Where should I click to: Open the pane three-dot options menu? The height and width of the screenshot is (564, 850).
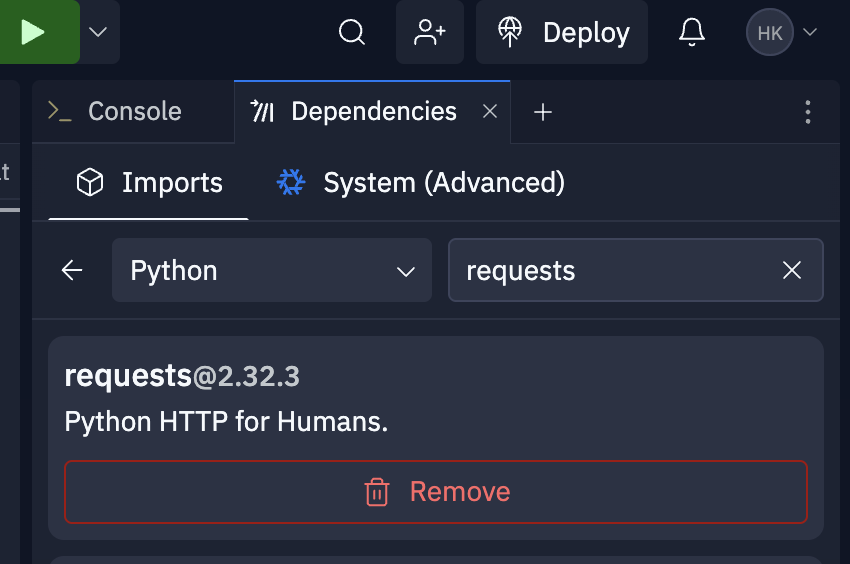[x=808, y=112]
